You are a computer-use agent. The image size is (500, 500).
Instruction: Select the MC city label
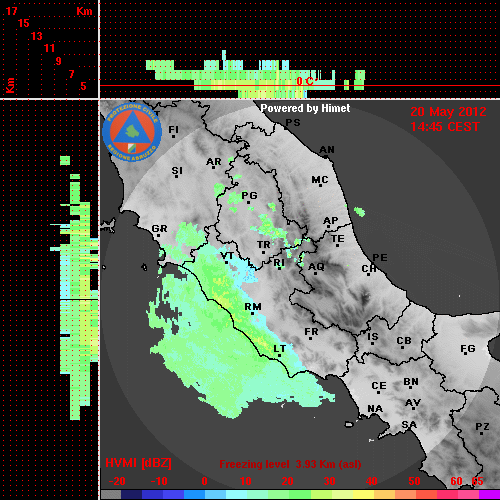point(320,180)
